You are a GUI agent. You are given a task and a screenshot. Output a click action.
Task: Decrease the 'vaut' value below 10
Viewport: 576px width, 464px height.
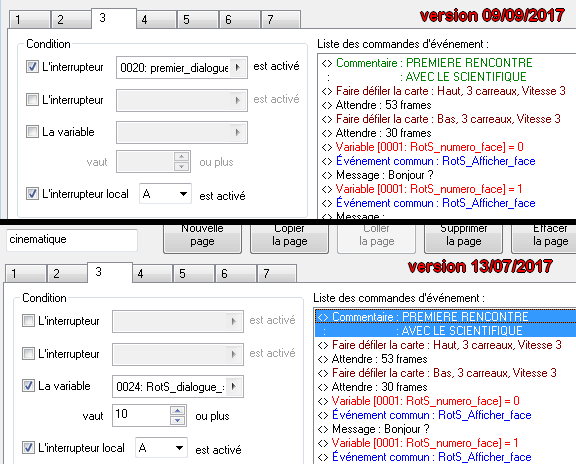pos(178,420)
